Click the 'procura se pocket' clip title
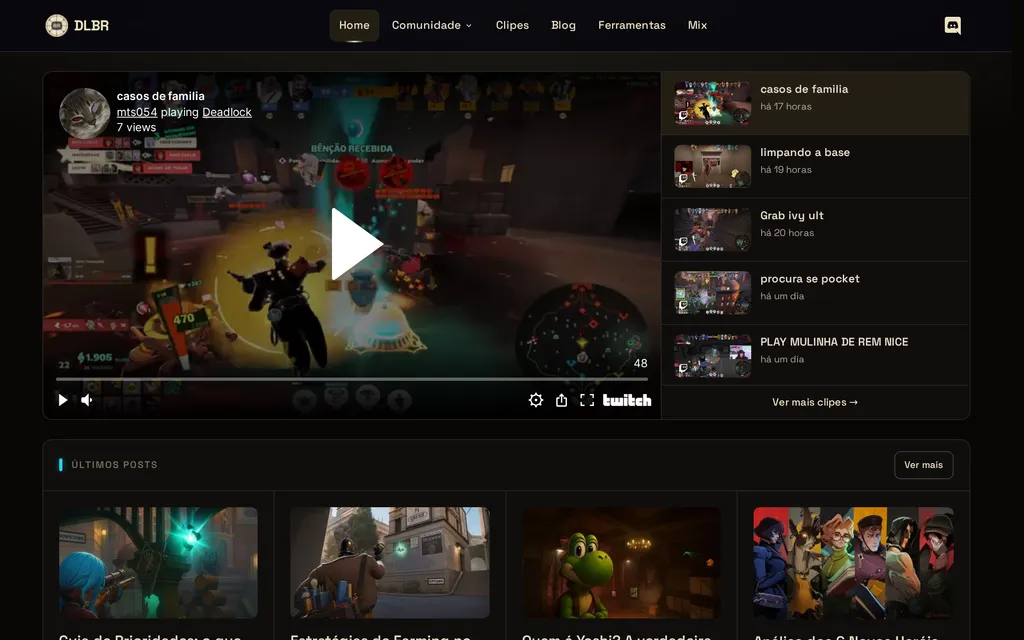 (x=809, y=279)
